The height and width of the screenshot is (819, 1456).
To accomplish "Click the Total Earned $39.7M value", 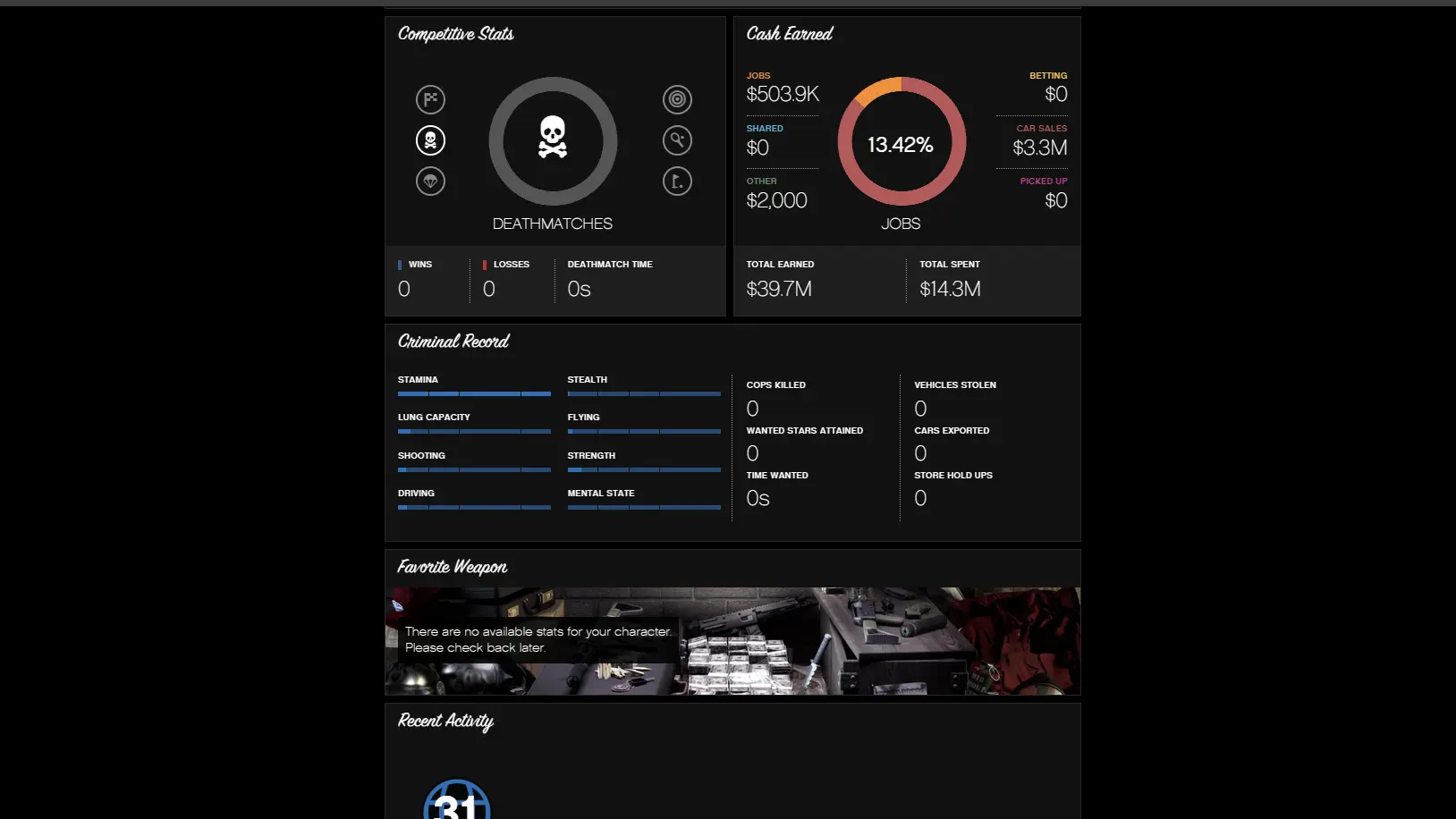I will click(779, 289).
